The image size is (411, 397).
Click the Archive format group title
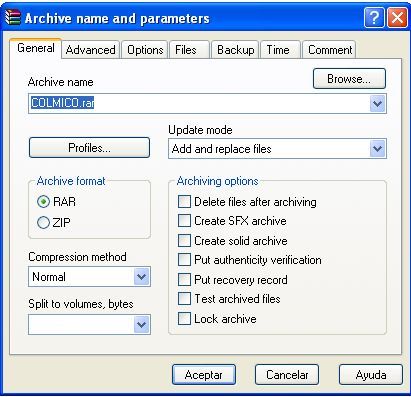71,181
